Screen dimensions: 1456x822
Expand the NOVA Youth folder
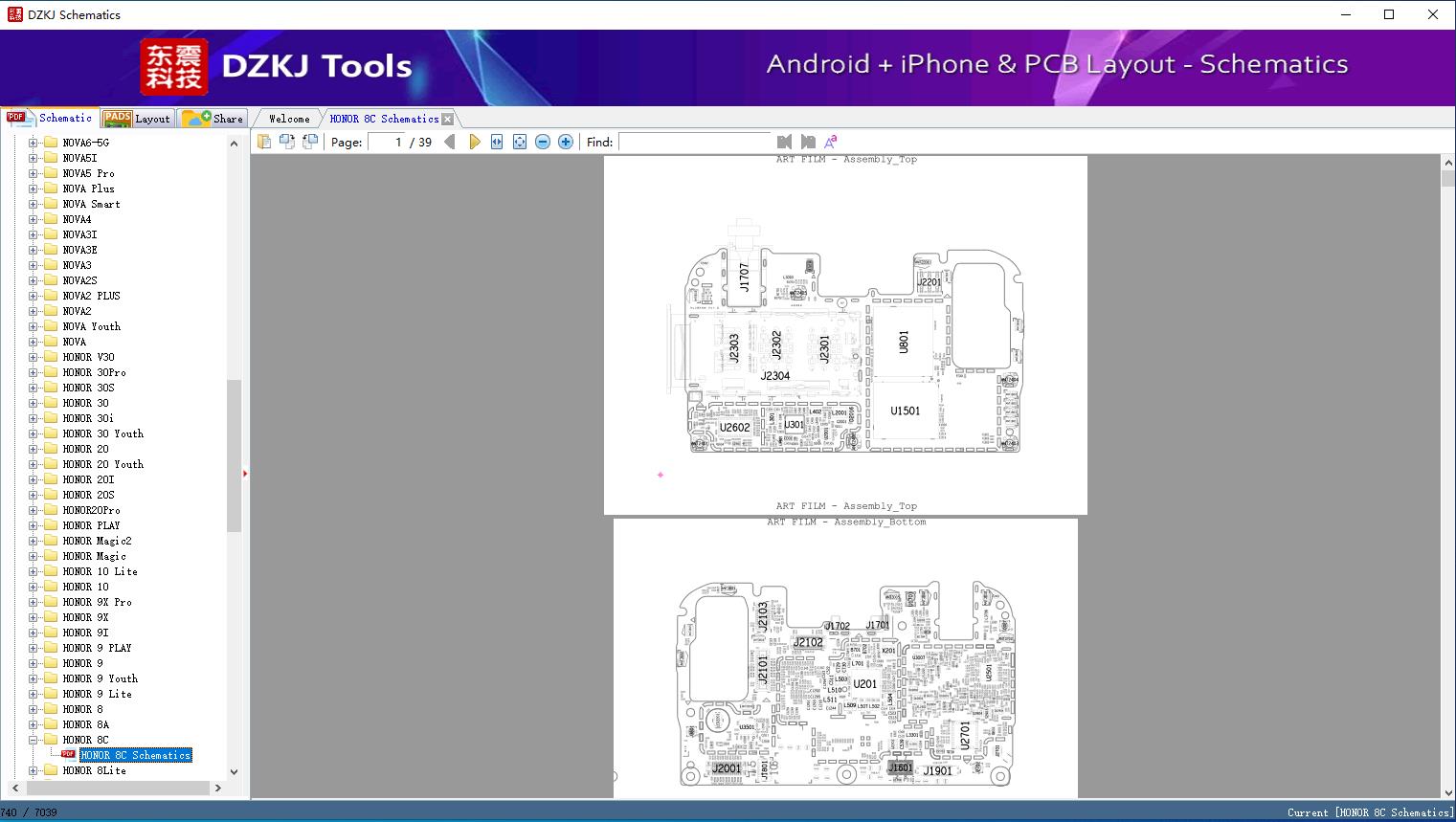34,326
